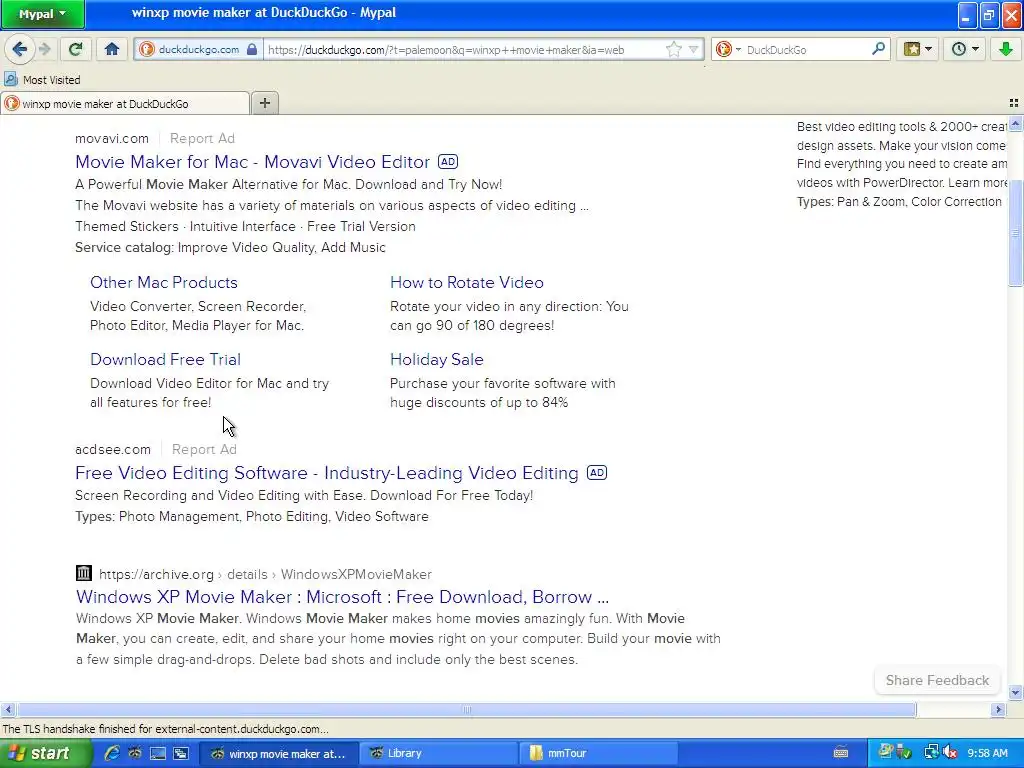Click the movavi.com domain text
This screenshot has width=1024, height=768.
click(112, 138)
